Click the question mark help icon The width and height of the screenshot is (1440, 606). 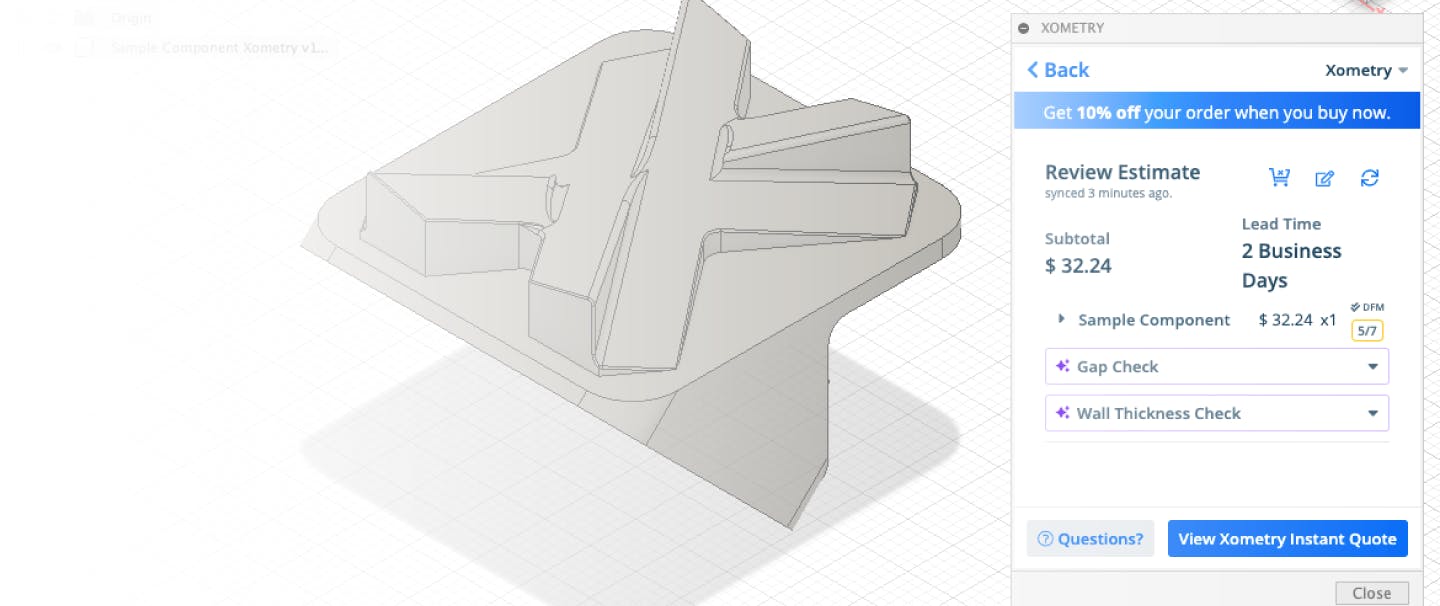pos(1045,539)
